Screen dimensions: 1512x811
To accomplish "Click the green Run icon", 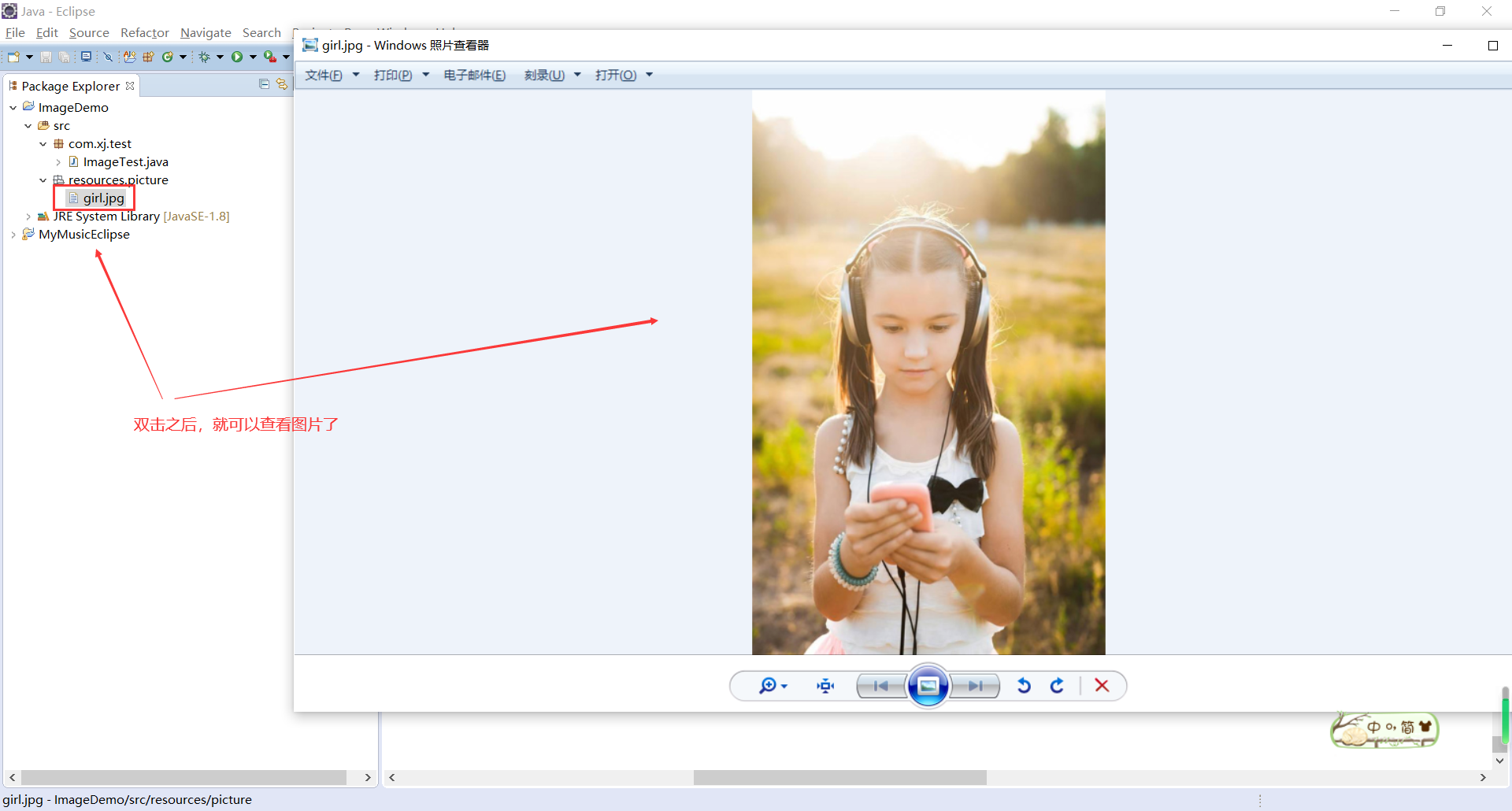I will (239, 56).
